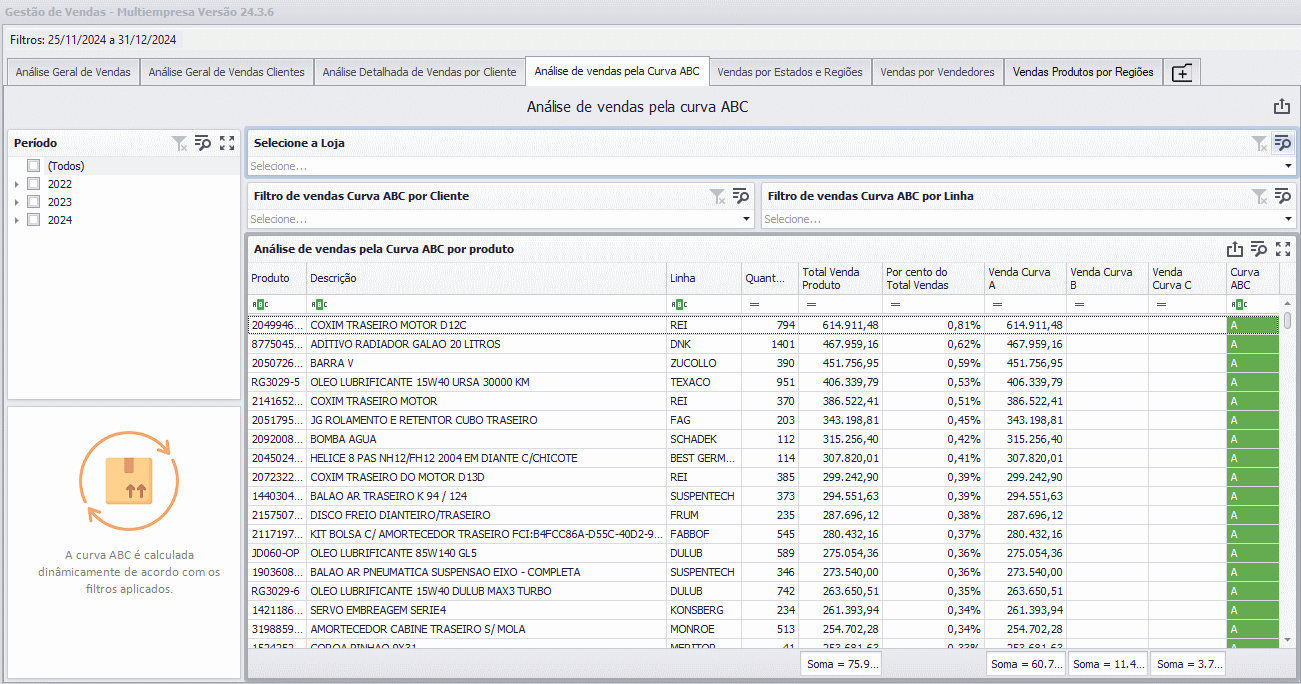
Task: Open search icon in Selecione a Loja
Action: click(1282, 143)
